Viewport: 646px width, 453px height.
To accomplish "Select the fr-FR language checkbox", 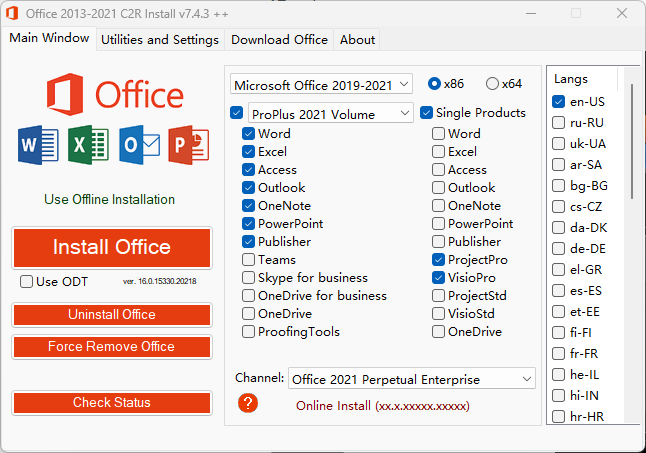I will tap(558, 354).
